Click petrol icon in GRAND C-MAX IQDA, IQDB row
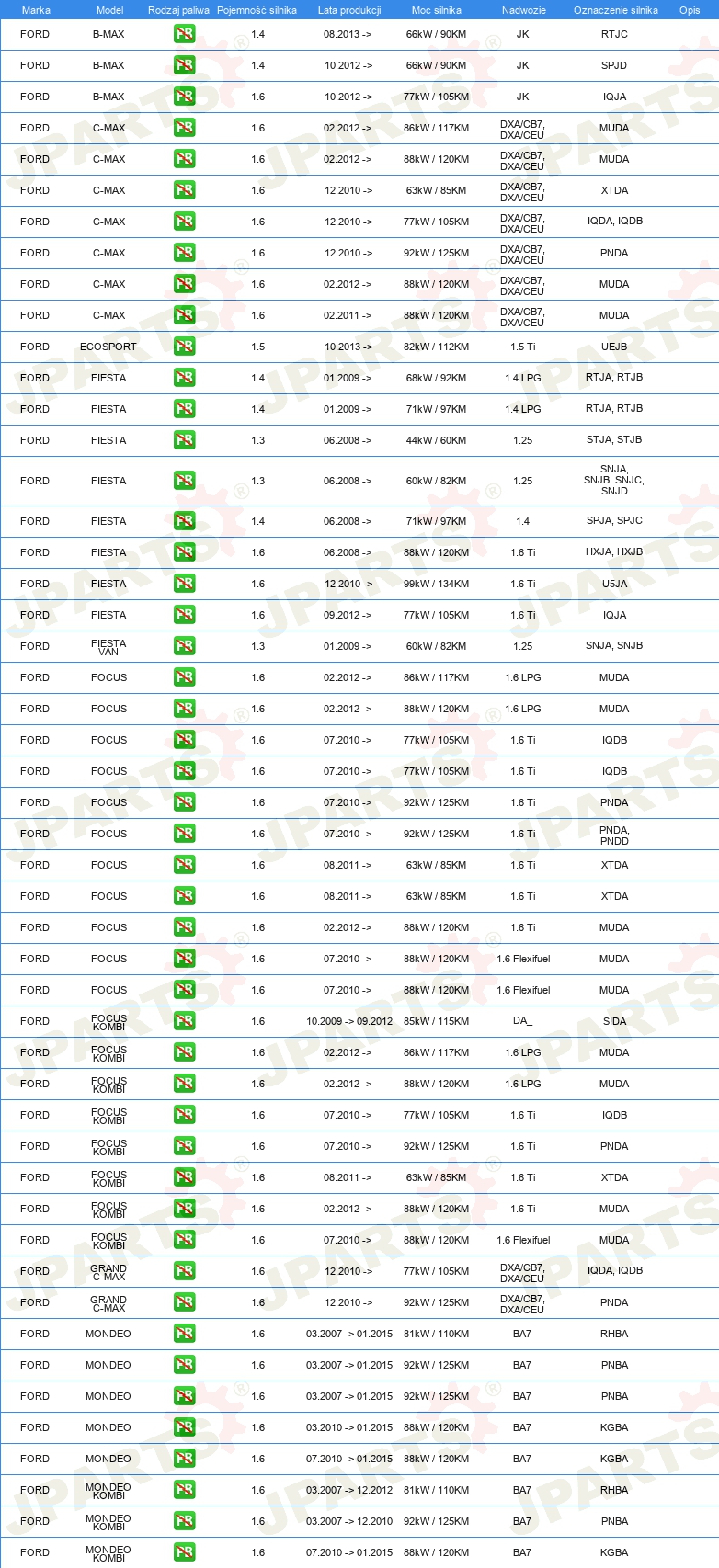 coord(185,1271)
